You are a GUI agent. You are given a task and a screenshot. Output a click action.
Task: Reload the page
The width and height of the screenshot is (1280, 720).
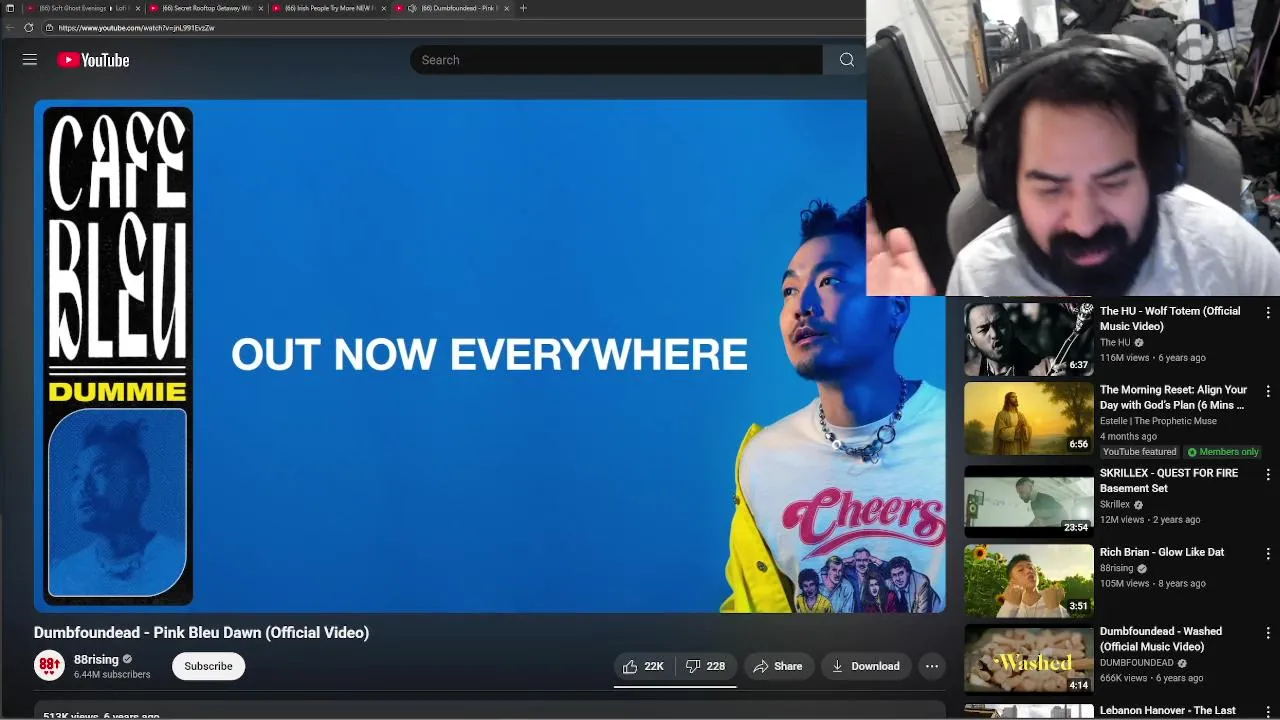28,28
